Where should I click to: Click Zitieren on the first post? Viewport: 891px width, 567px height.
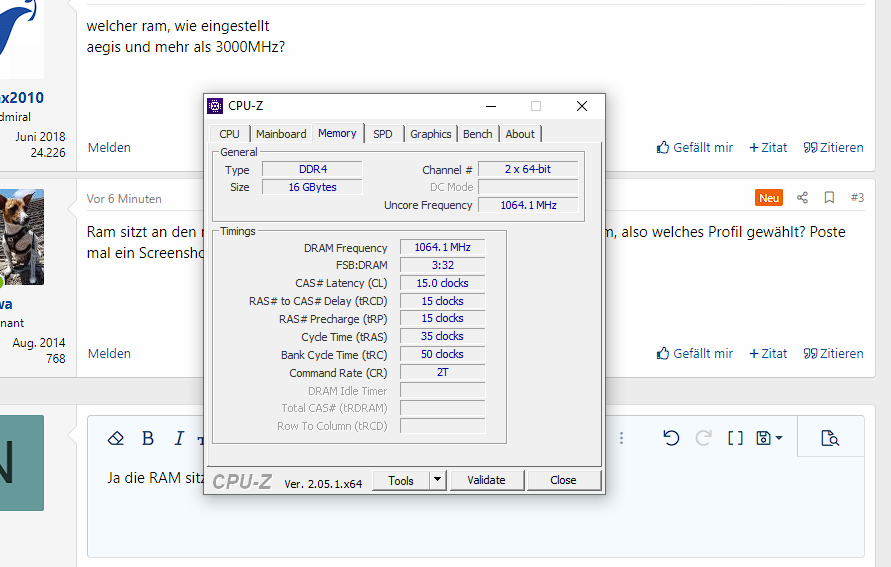tap(834, 148)
